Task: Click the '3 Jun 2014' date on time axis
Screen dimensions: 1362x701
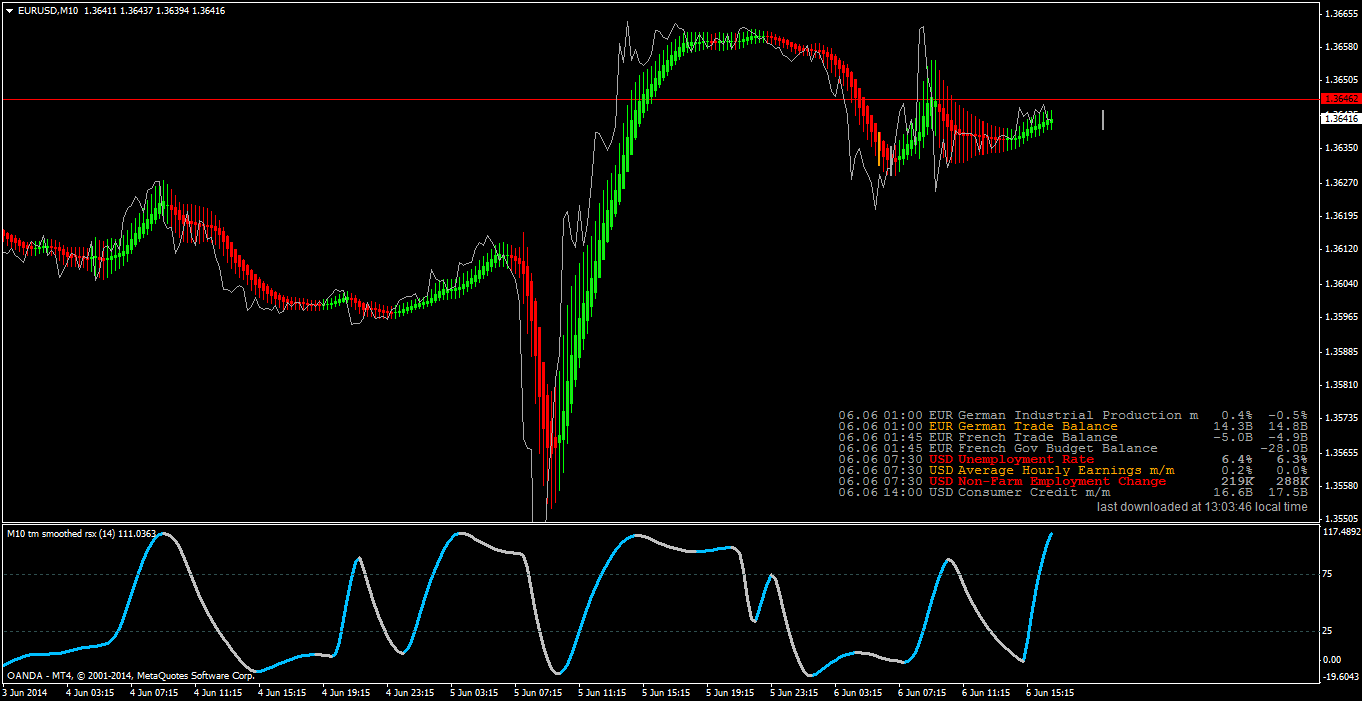Action: pyautogui.click(x=25, y=692)
